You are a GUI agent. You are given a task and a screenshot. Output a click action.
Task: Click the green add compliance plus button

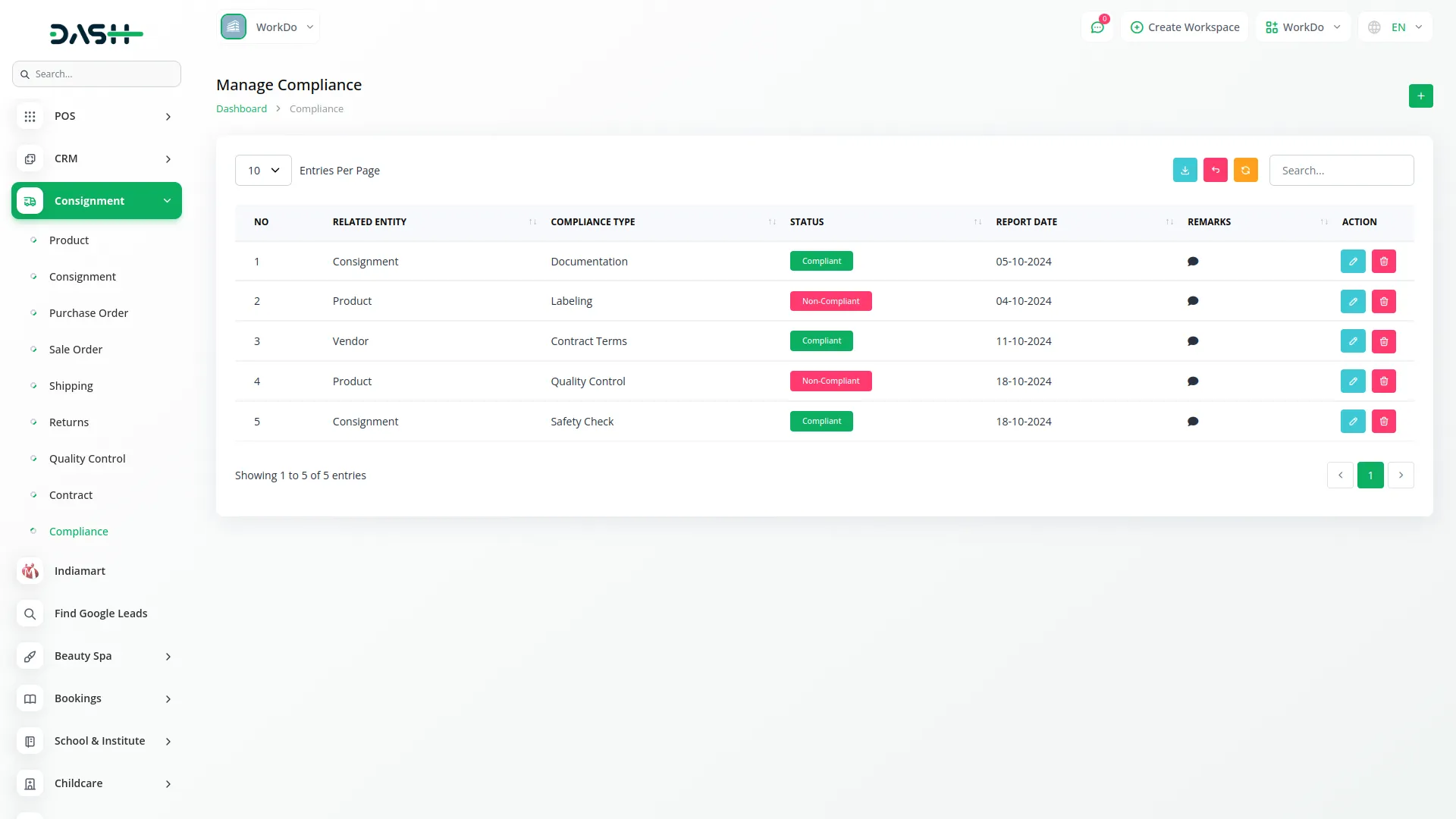[x=1420, y=96]
